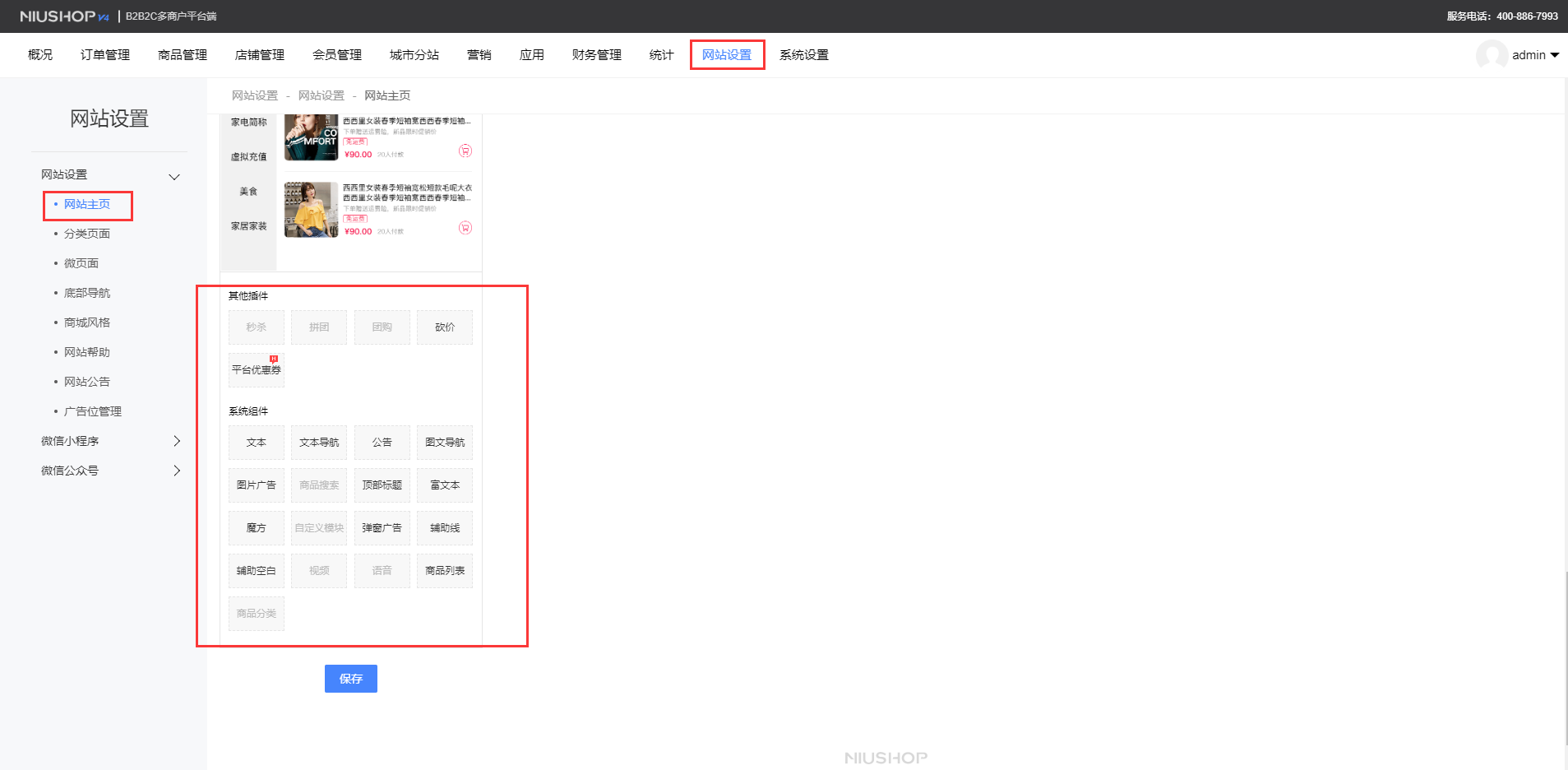Expand the 微信公众号 sidebar group

177,471
